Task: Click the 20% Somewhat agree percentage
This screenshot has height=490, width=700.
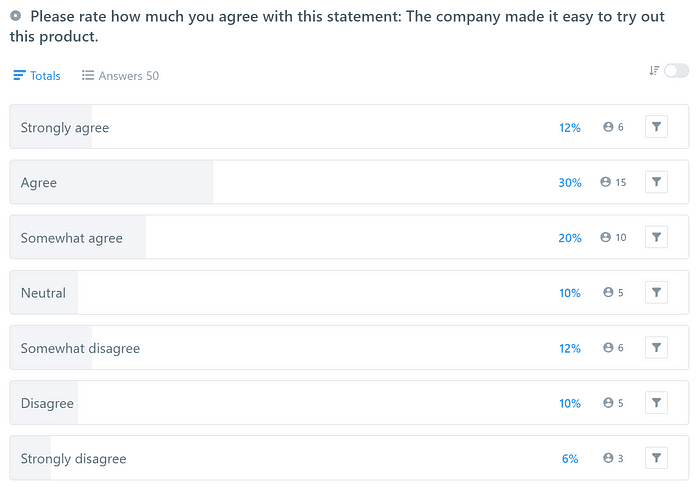Action: 570,238
